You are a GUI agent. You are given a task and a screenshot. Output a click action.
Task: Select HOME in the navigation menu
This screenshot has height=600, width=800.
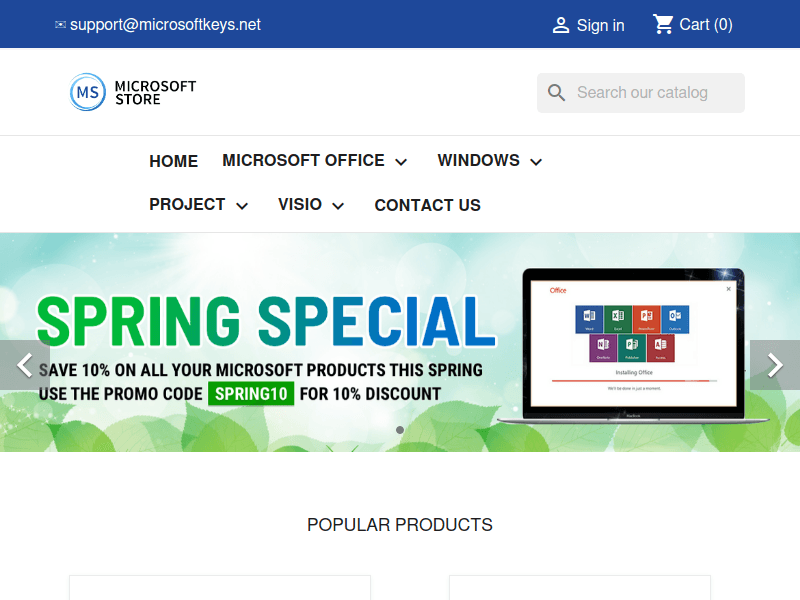tap(173, 161)
